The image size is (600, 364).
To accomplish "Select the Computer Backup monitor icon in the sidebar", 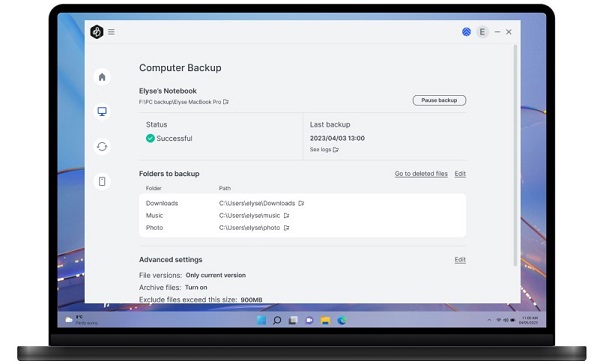I will (102, 111).
